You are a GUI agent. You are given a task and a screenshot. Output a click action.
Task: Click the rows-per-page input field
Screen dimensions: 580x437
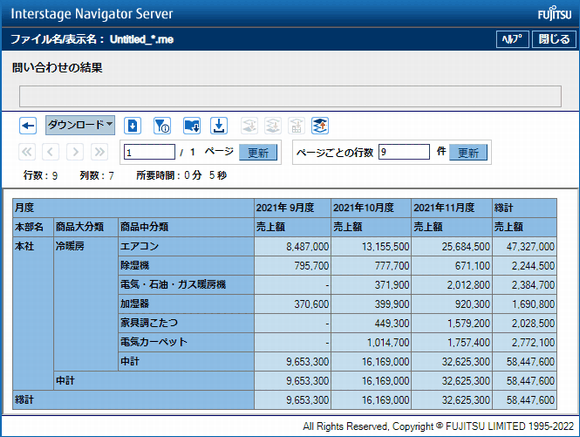(x=404, y=152)
